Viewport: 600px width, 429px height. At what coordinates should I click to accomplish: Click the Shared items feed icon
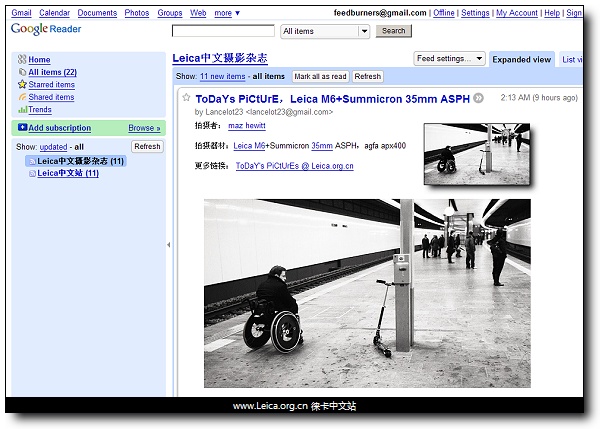pos(22,97)
